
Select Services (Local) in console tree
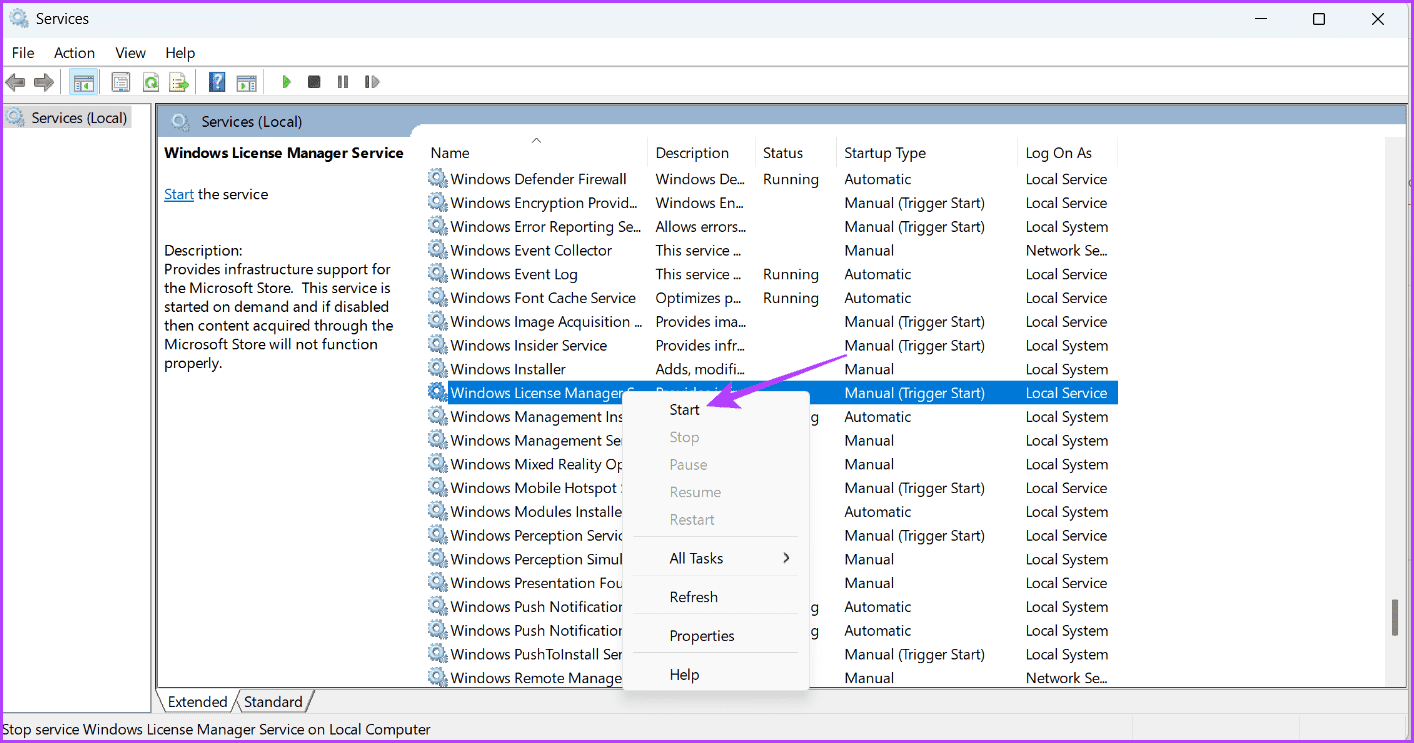[x=79, y=118]
